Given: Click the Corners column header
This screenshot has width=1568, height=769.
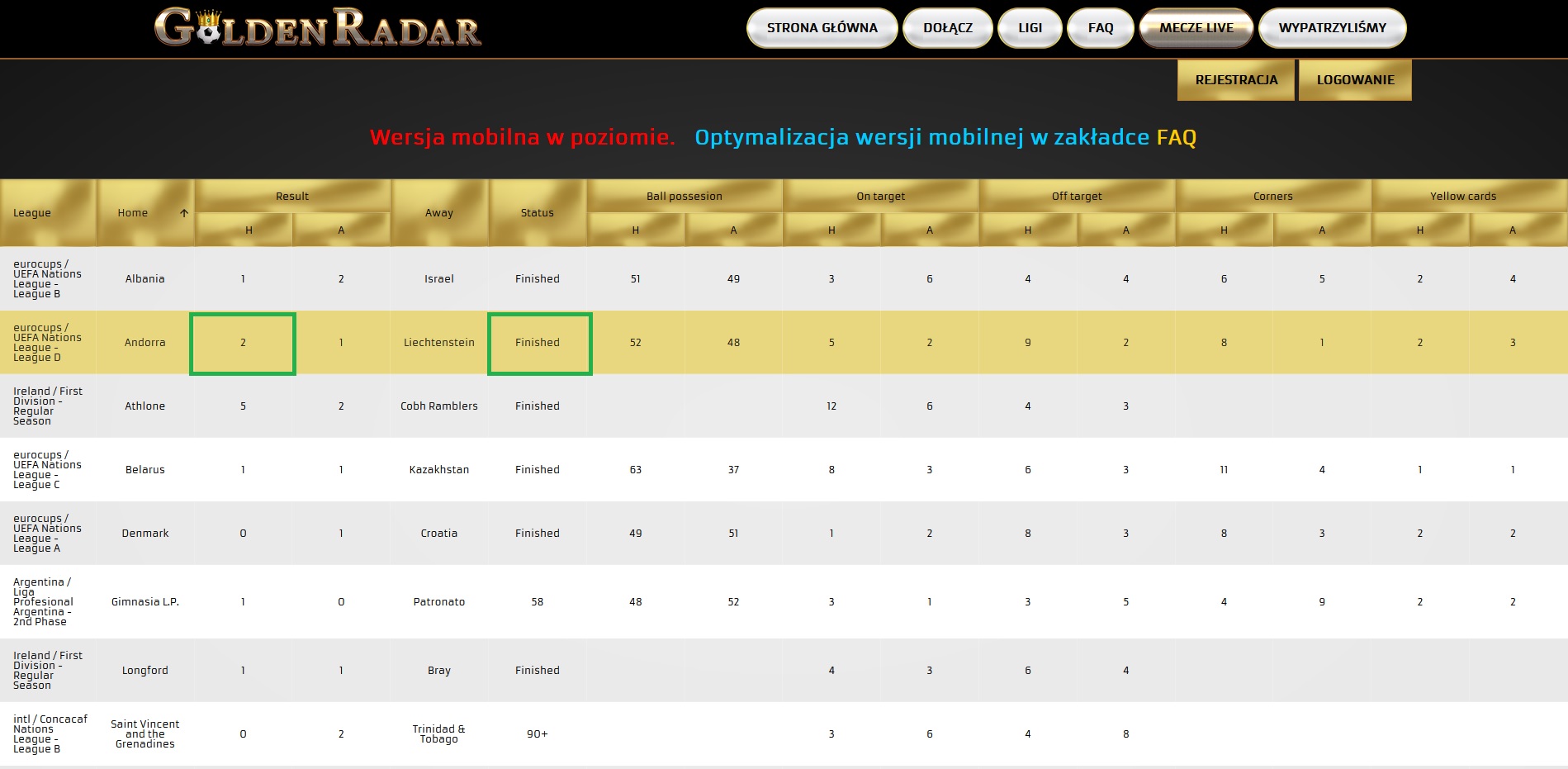Looking at the screenshot, I should point(1273,196).
